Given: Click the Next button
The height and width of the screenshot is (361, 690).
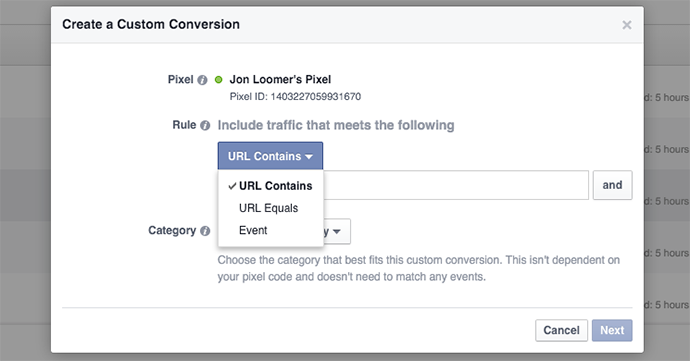Looking at the screenshot, I should point(612,330).
